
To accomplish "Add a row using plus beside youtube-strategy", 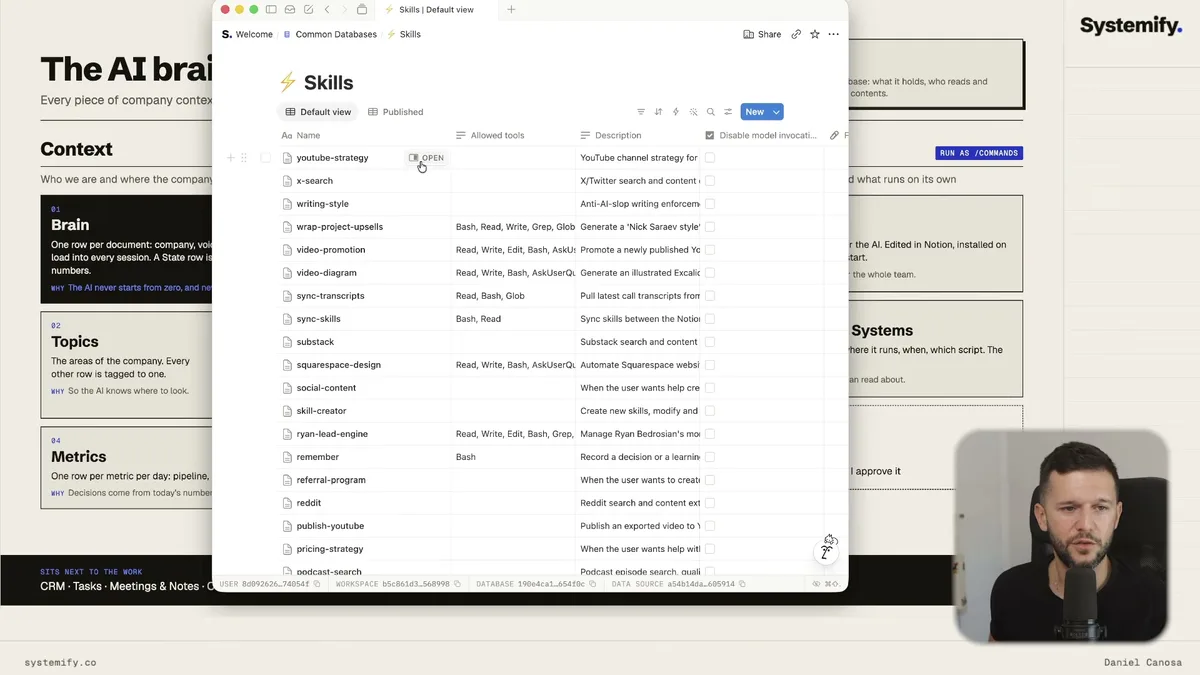I will [x=231, y=158].
